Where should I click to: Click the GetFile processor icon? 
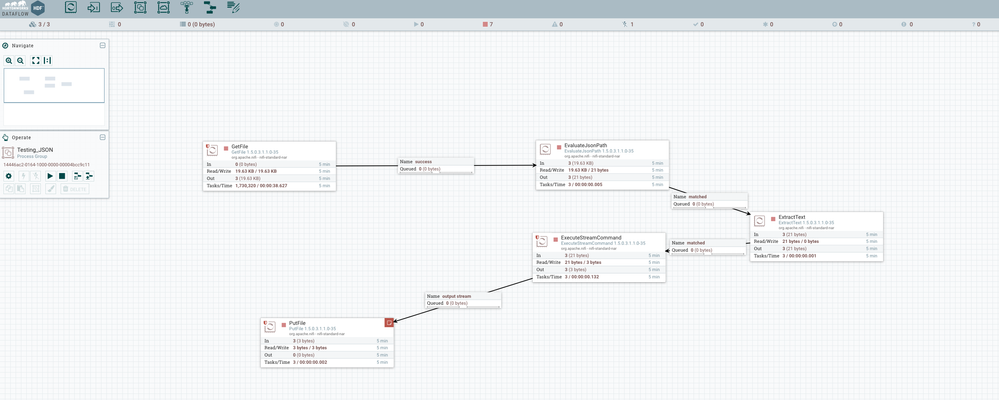pyautogui.click(x=213, y=150)
